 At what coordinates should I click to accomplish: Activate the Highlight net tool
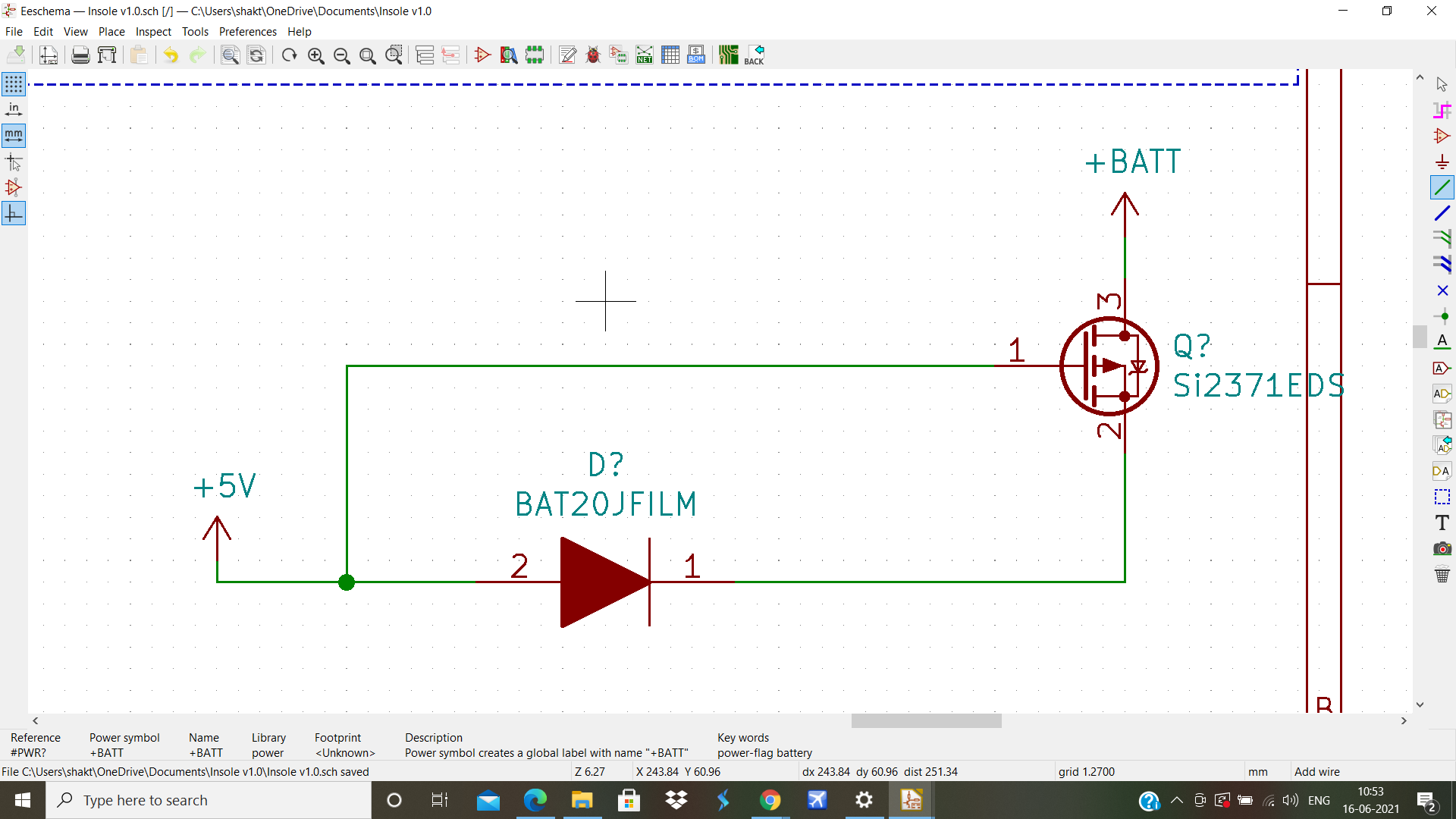[1442, 110]
